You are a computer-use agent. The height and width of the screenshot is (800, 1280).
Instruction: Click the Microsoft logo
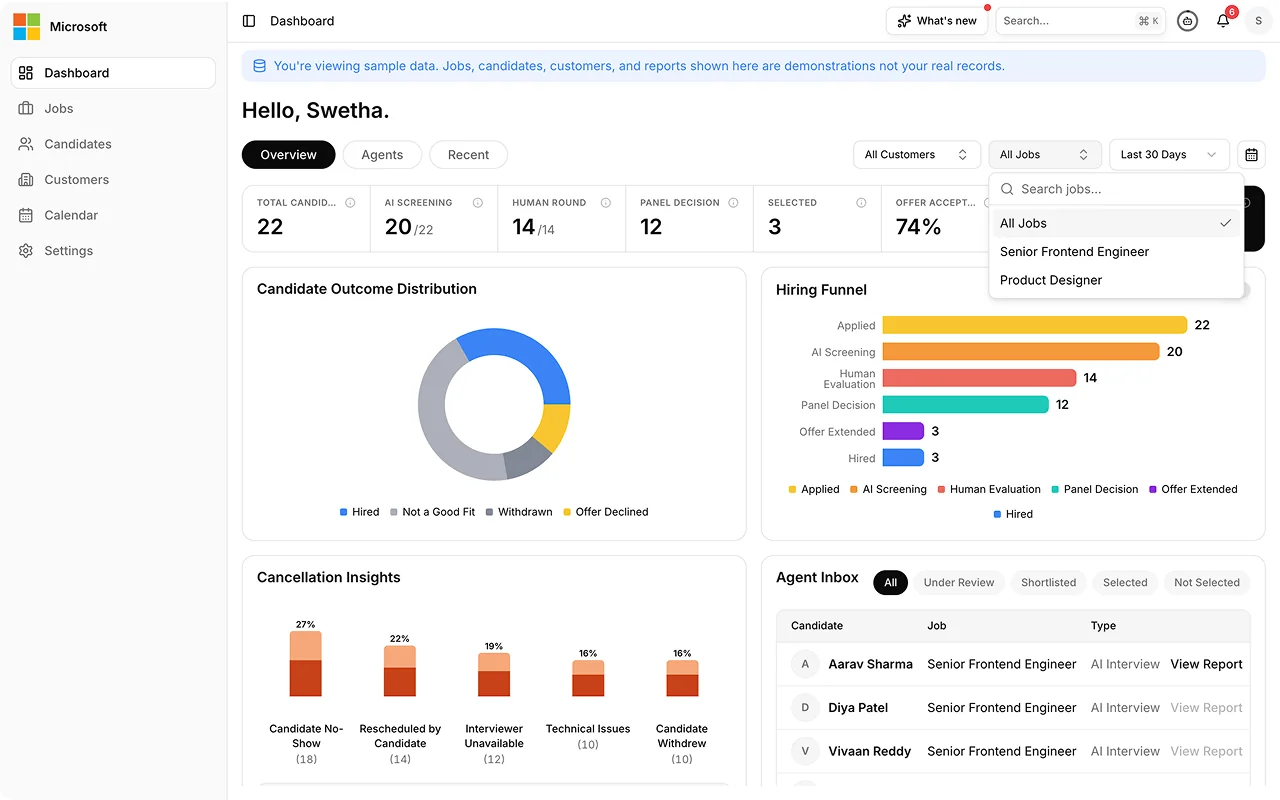coord(26,27)
